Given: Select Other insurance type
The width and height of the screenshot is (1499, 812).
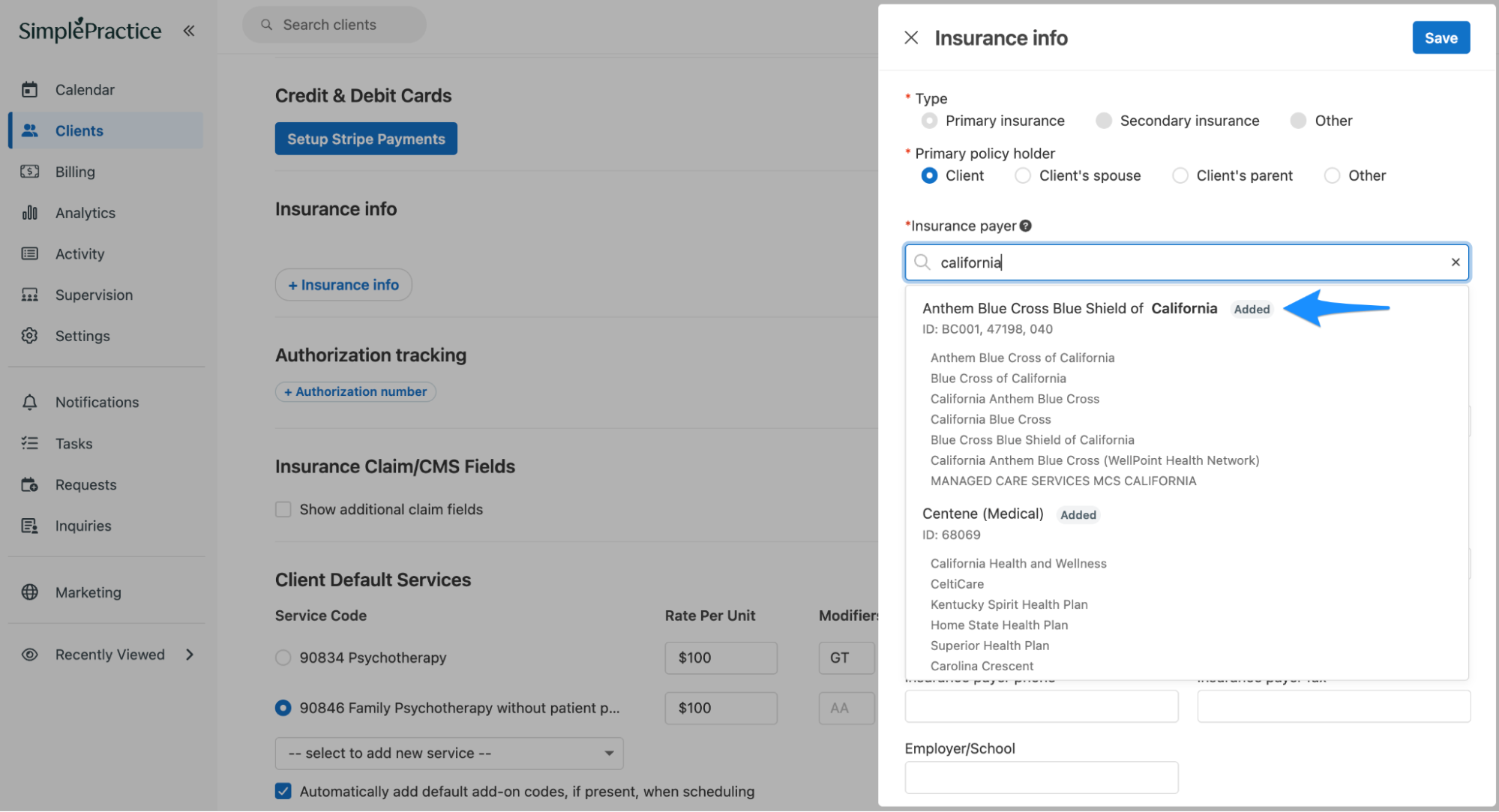Looking at the screenshot, I should (1298, 121).
